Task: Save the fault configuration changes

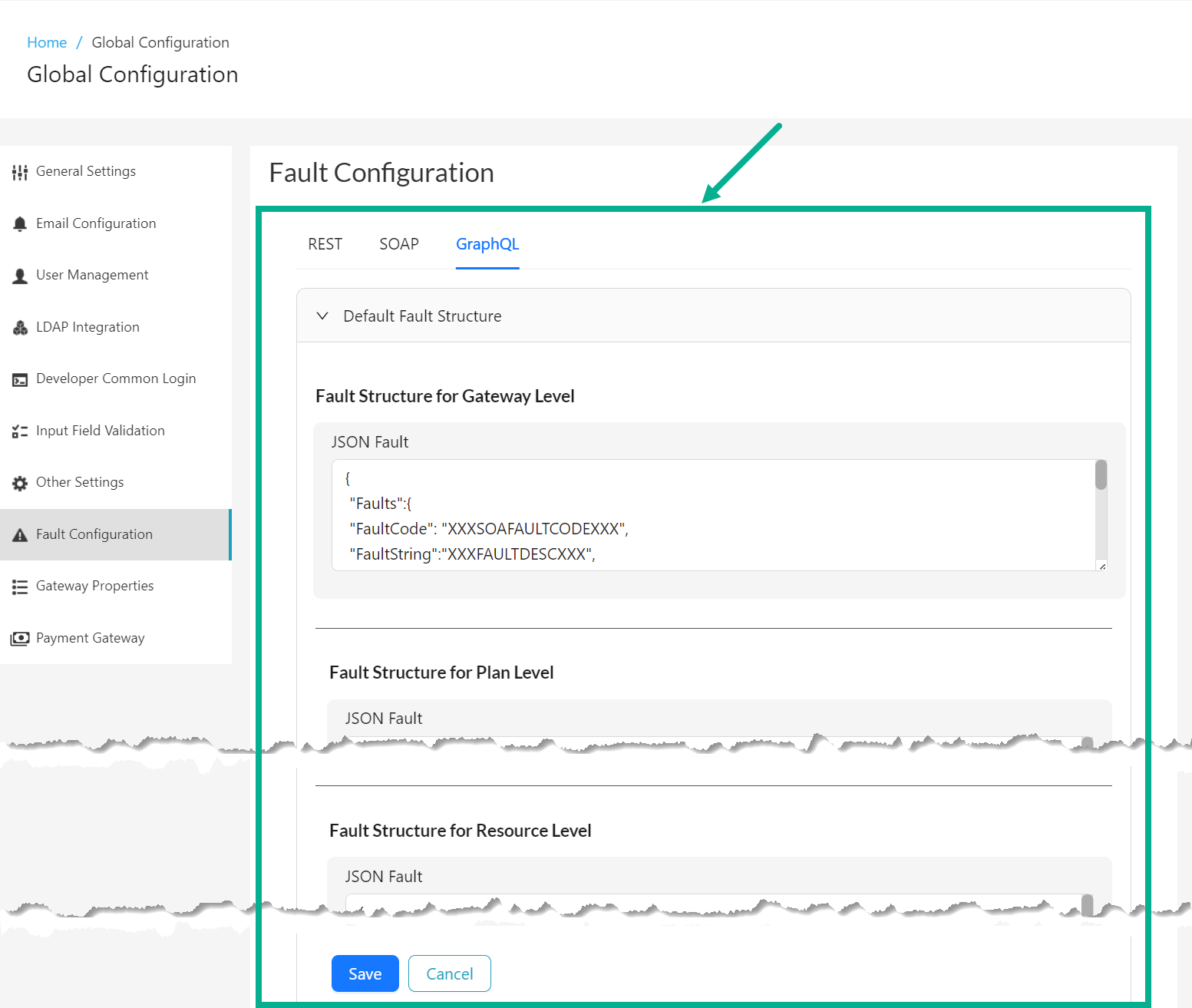Action: [365, 973]
